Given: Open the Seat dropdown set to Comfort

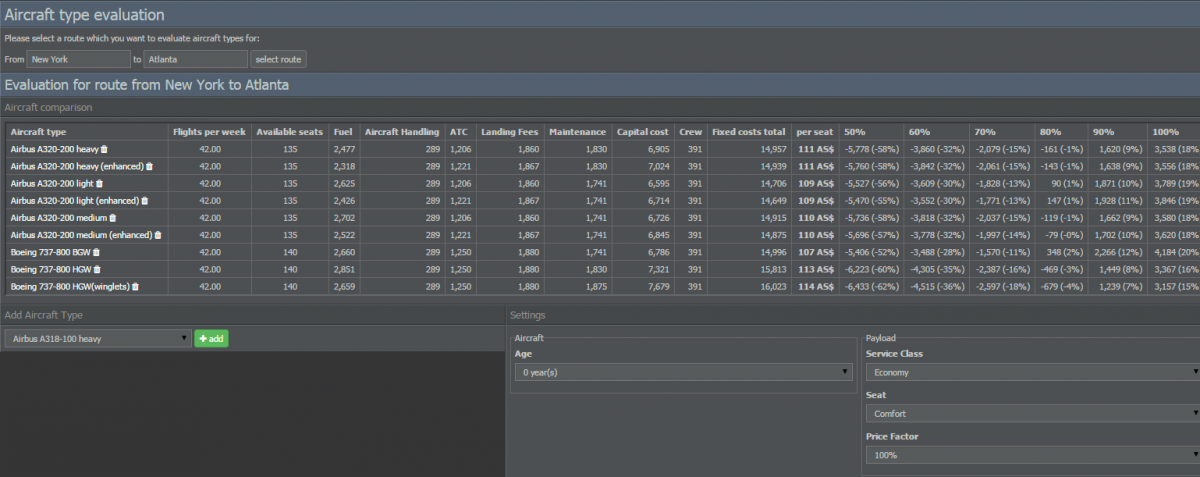Looking at the screenshot, I should pos(1033,413).
